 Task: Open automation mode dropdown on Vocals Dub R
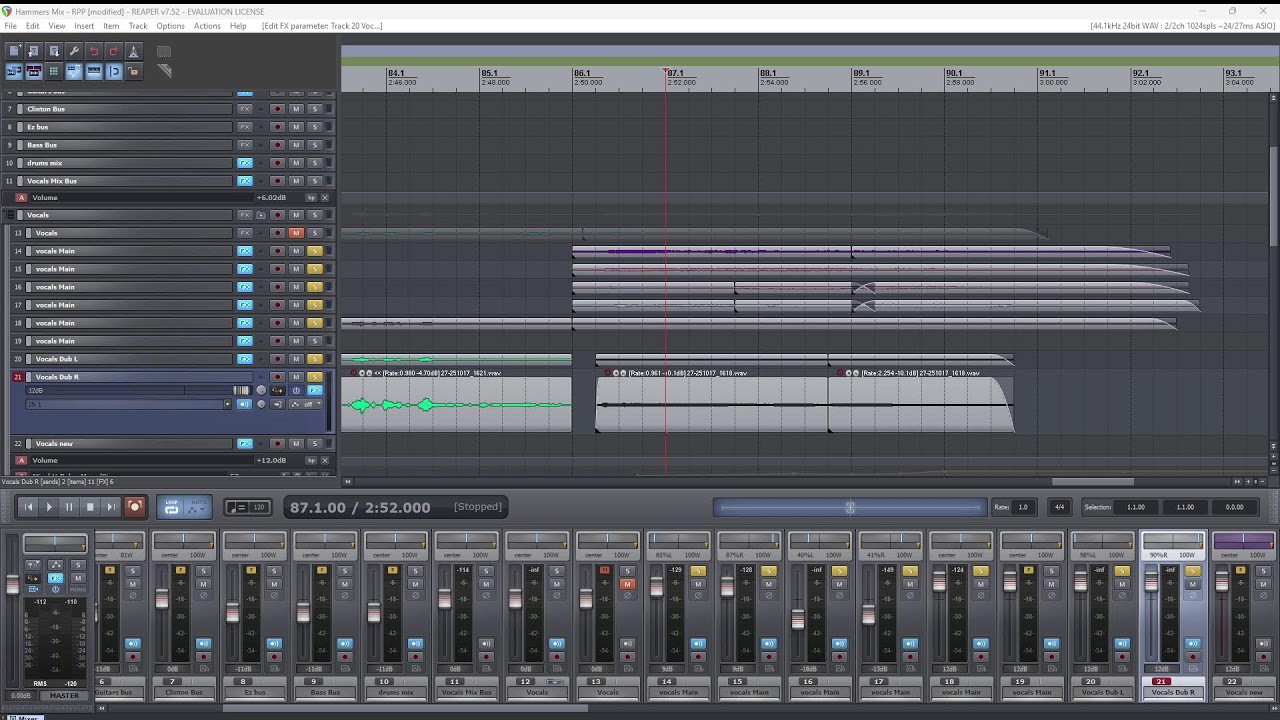(x=305, y=404)
